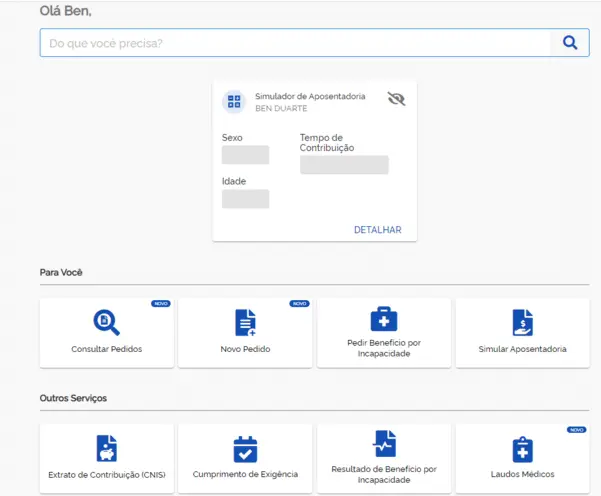Click the Consultar Pedidos magnifier icon
The height and width of the screenshot is (496, 601).
click(x=107, y=322)
